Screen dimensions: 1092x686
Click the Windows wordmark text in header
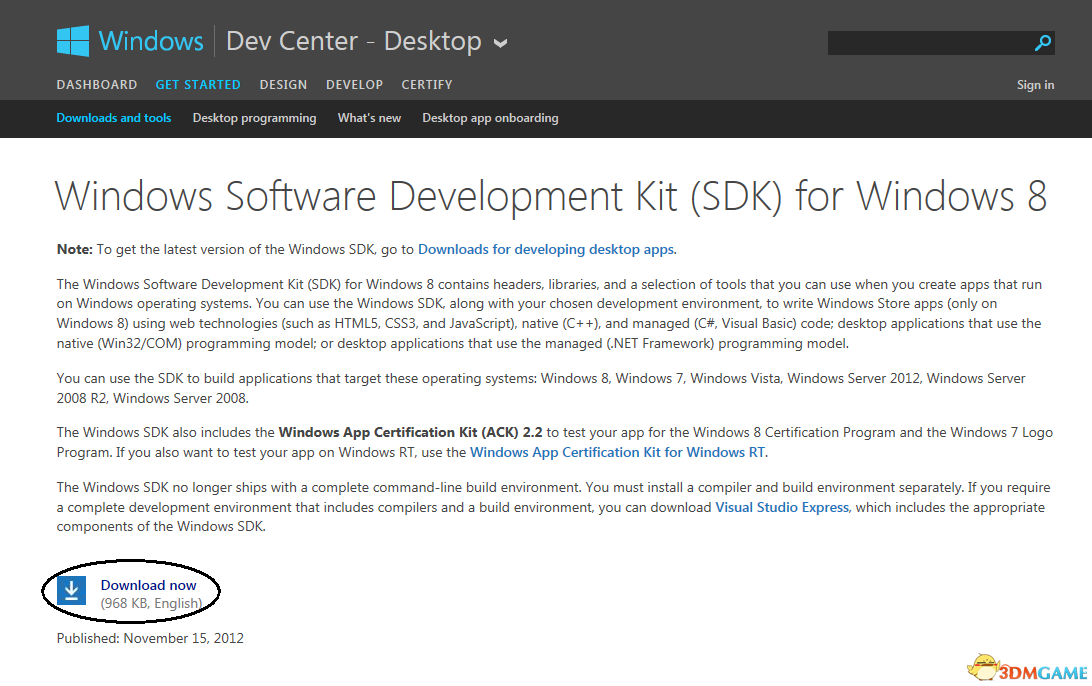(x=150, y=41)
